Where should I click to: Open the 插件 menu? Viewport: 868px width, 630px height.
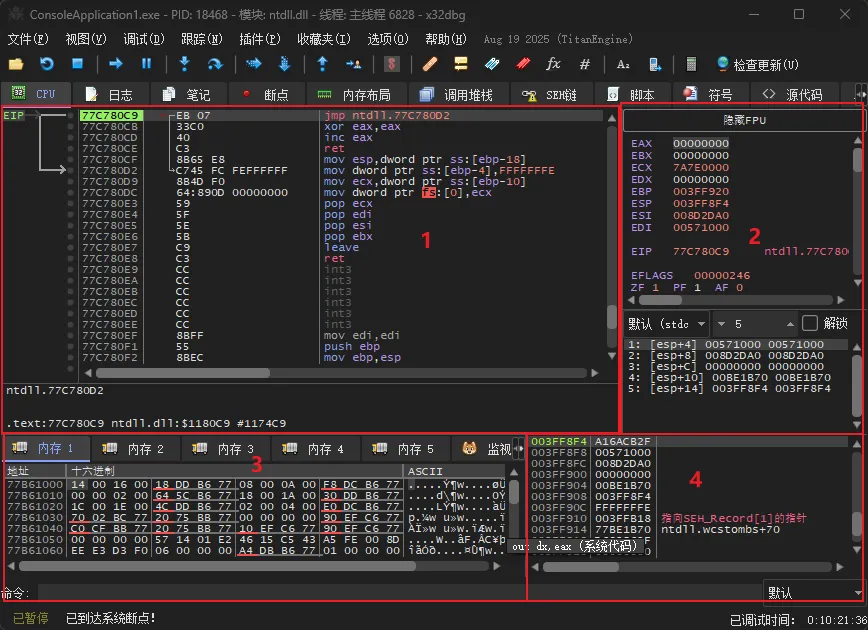260,39
